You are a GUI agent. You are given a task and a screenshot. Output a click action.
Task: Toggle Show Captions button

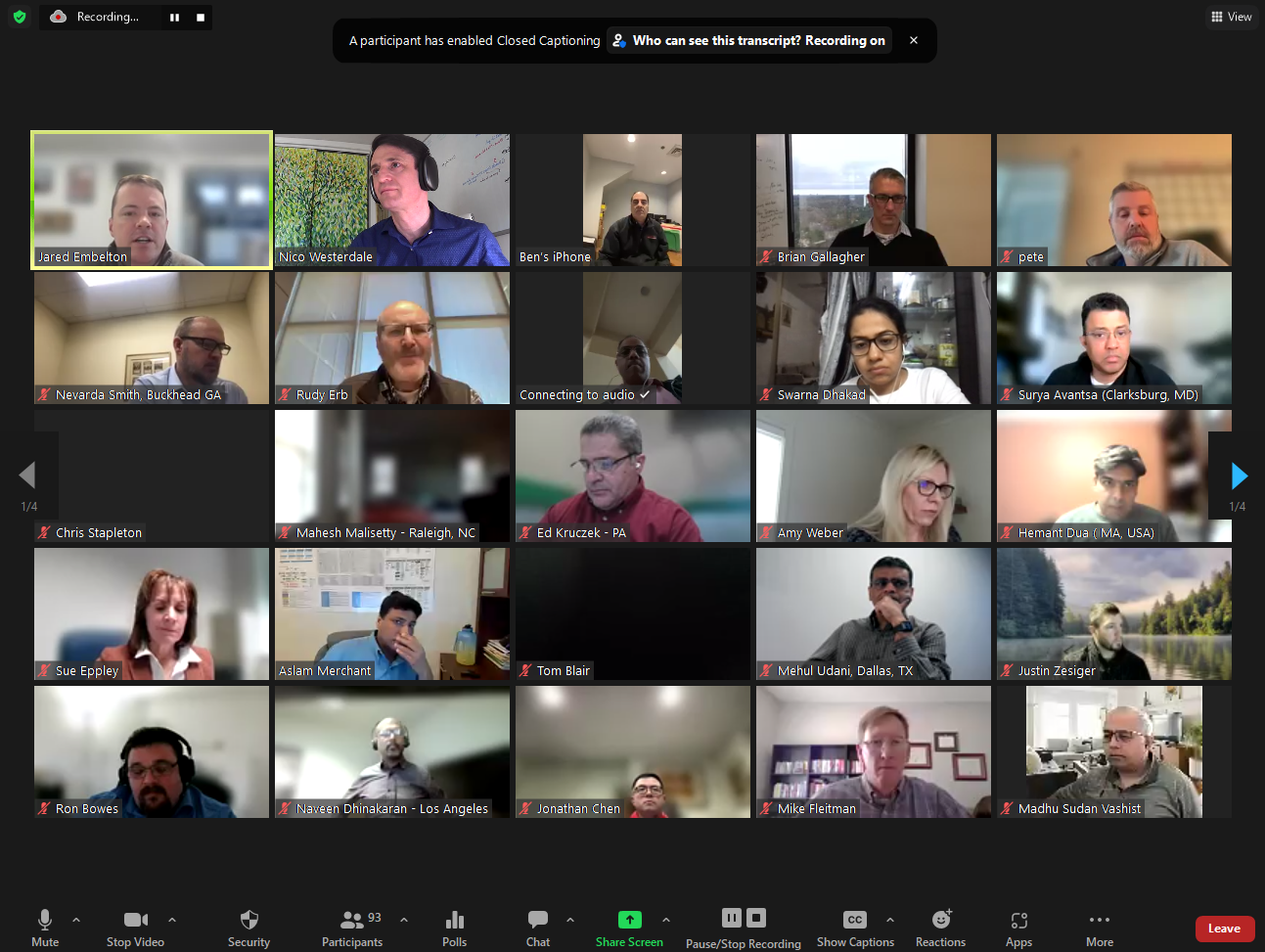pos(854,928)
